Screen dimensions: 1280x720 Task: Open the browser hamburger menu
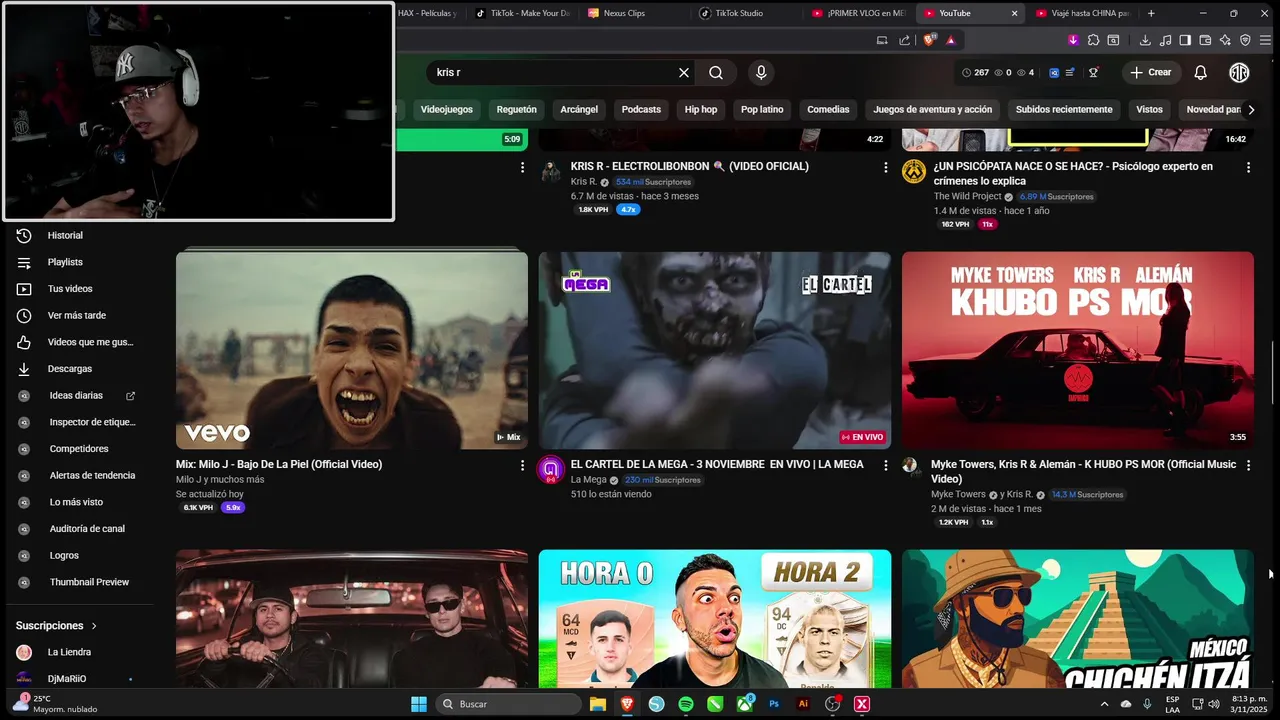click(x=1265, y=40)
